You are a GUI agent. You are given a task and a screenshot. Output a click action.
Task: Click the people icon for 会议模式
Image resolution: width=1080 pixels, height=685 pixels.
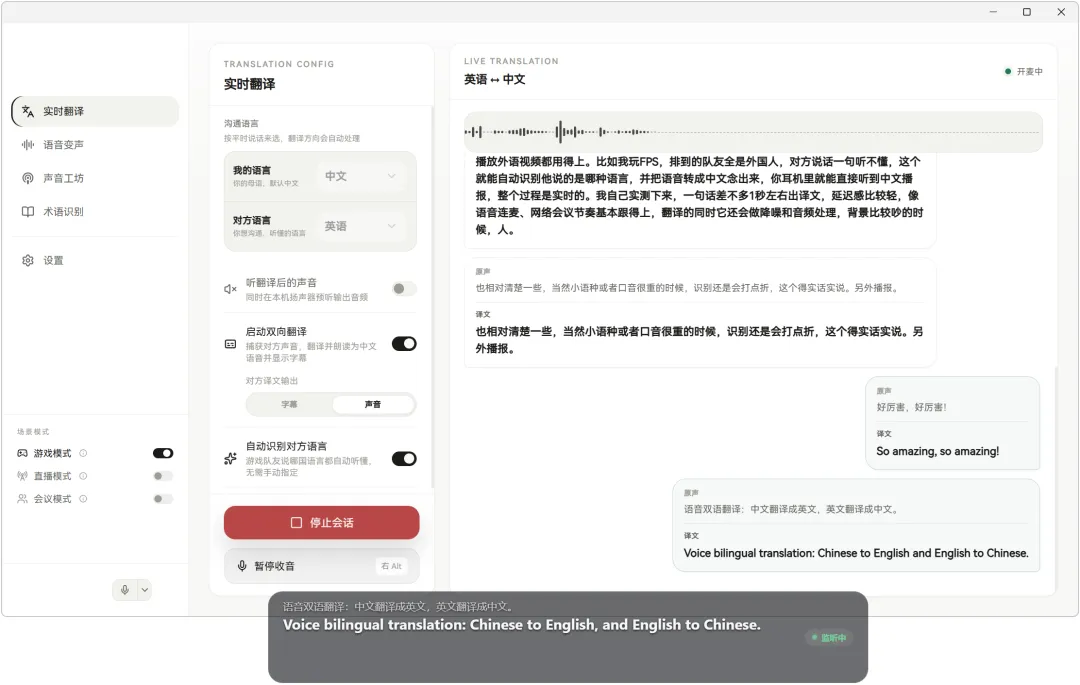(23, 498)
